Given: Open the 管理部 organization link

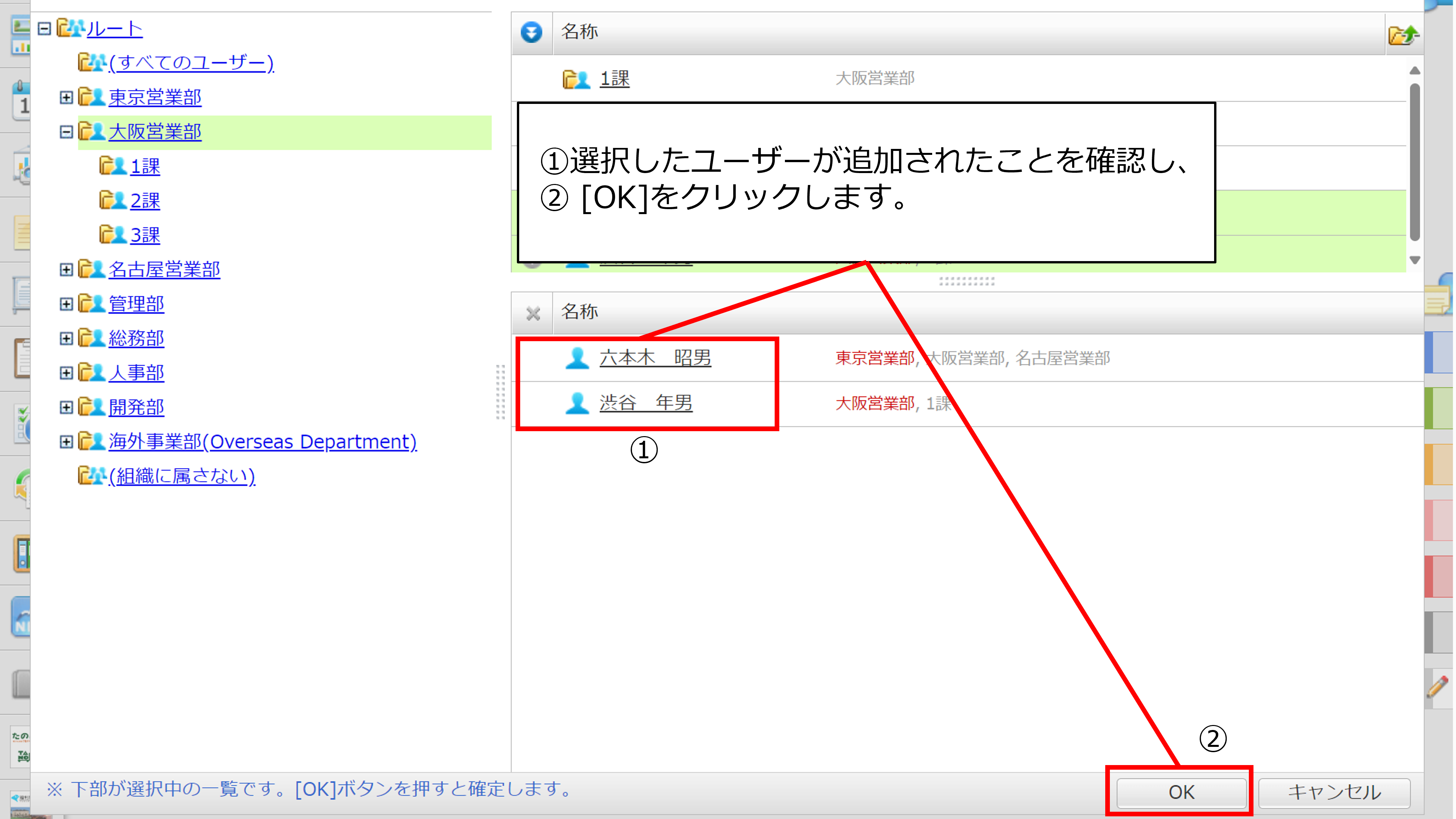Looking at the screenshot, I should [x=136, y=304].
